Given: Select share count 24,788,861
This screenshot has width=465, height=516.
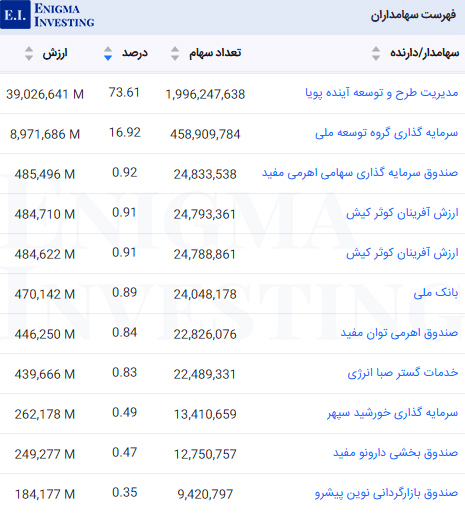Looking at the screenshot, I should 205,254.
